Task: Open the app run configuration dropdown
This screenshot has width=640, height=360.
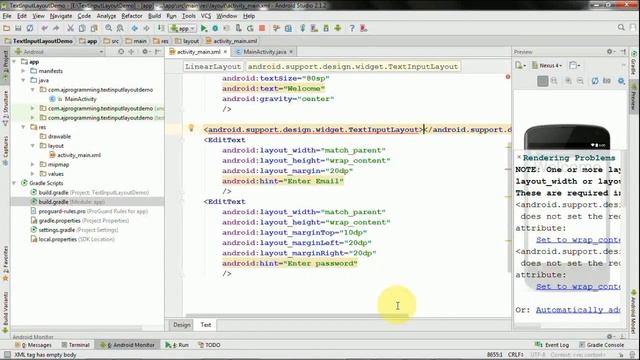Action: tap(183, 29)
